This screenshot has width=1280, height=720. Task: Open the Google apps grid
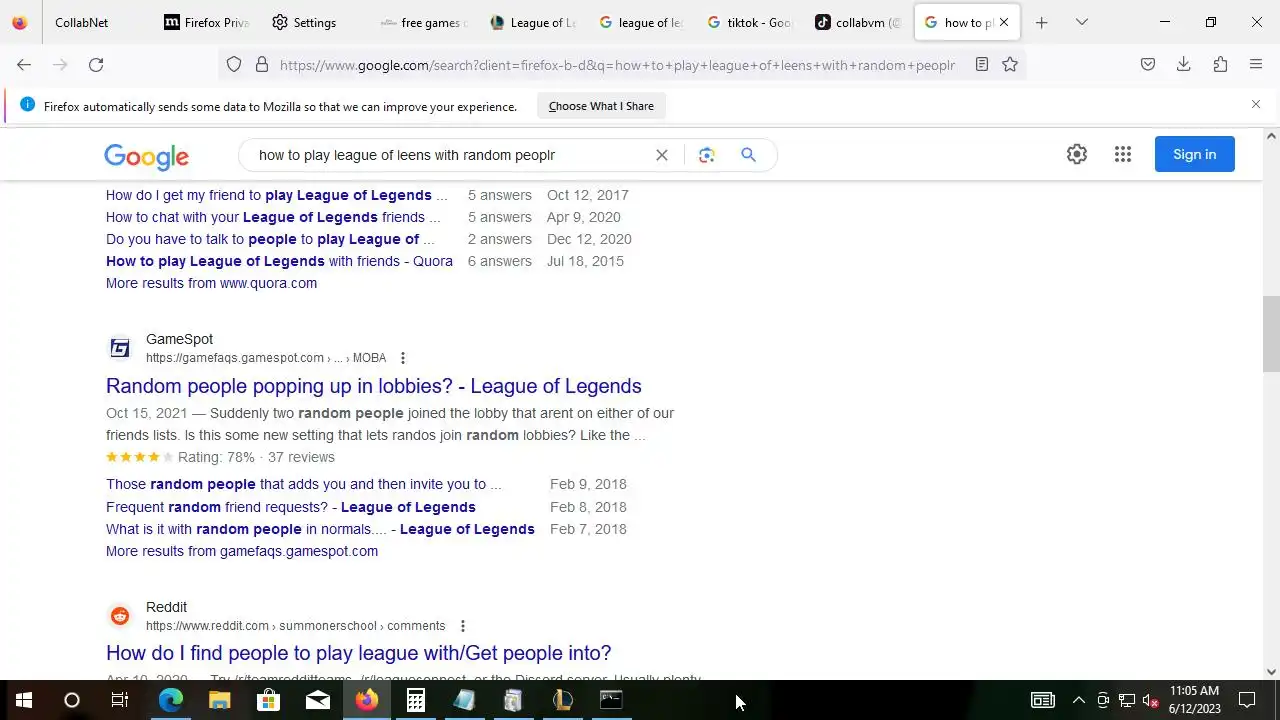[x=1123, y=154]
